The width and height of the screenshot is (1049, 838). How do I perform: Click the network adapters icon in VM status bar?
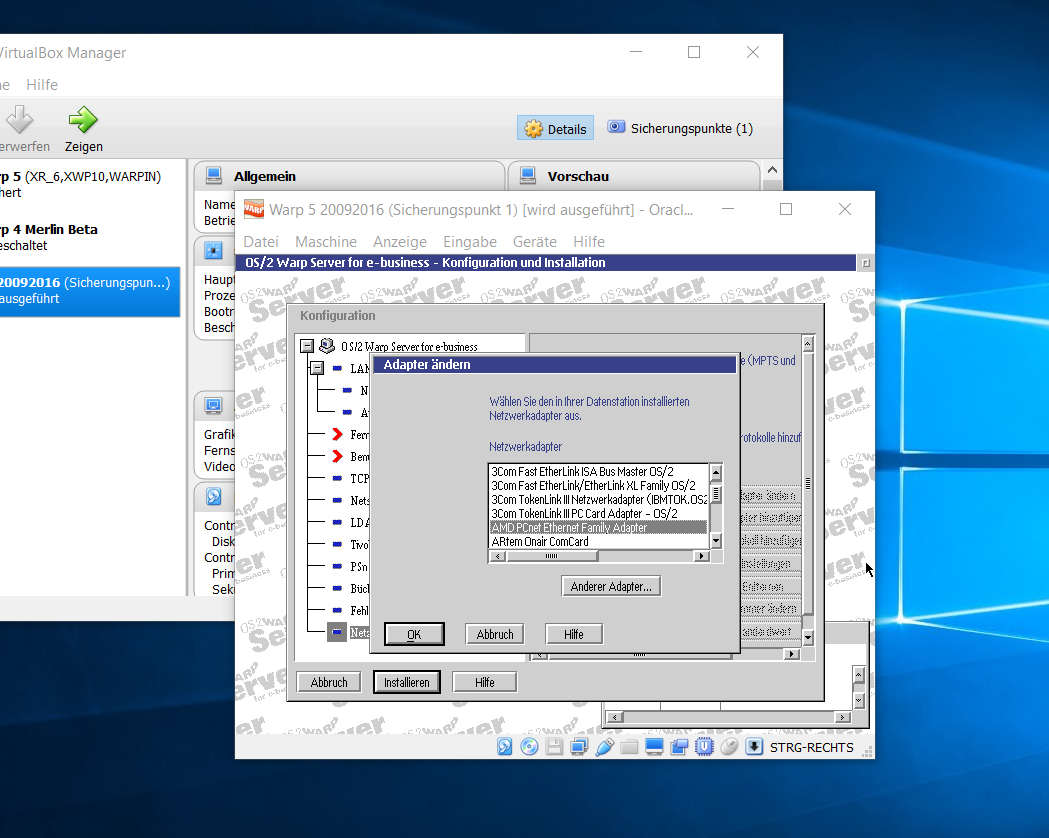[x=579, y=746]
